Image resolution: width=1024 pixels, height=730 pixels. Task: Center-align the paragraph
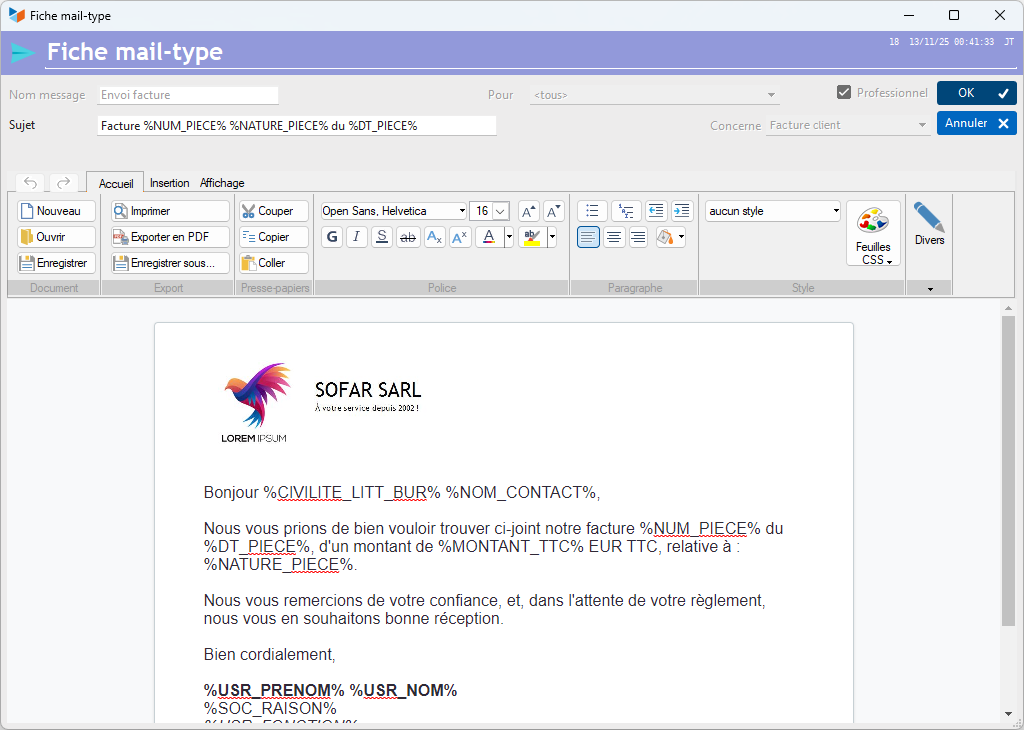tap(614, 237)
